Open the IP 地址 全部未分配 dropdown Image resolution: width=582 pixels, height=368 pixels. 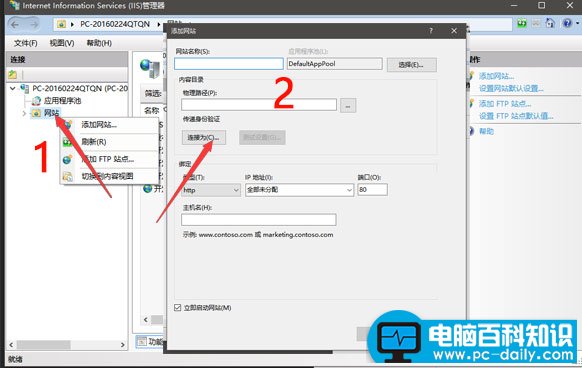point(300,190)
